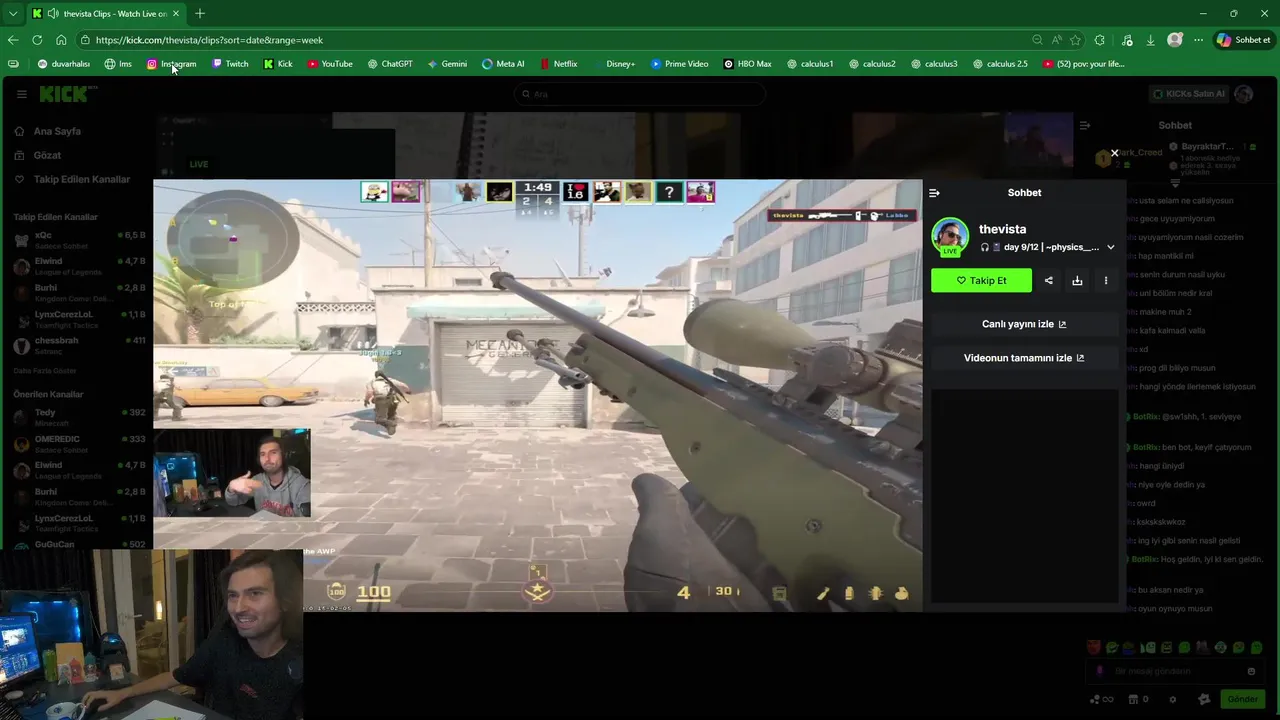The height and width of the screenshot is (720, 1280).
Task: Click the KICKs Satın Al button
Action: tap(1188, 94)
